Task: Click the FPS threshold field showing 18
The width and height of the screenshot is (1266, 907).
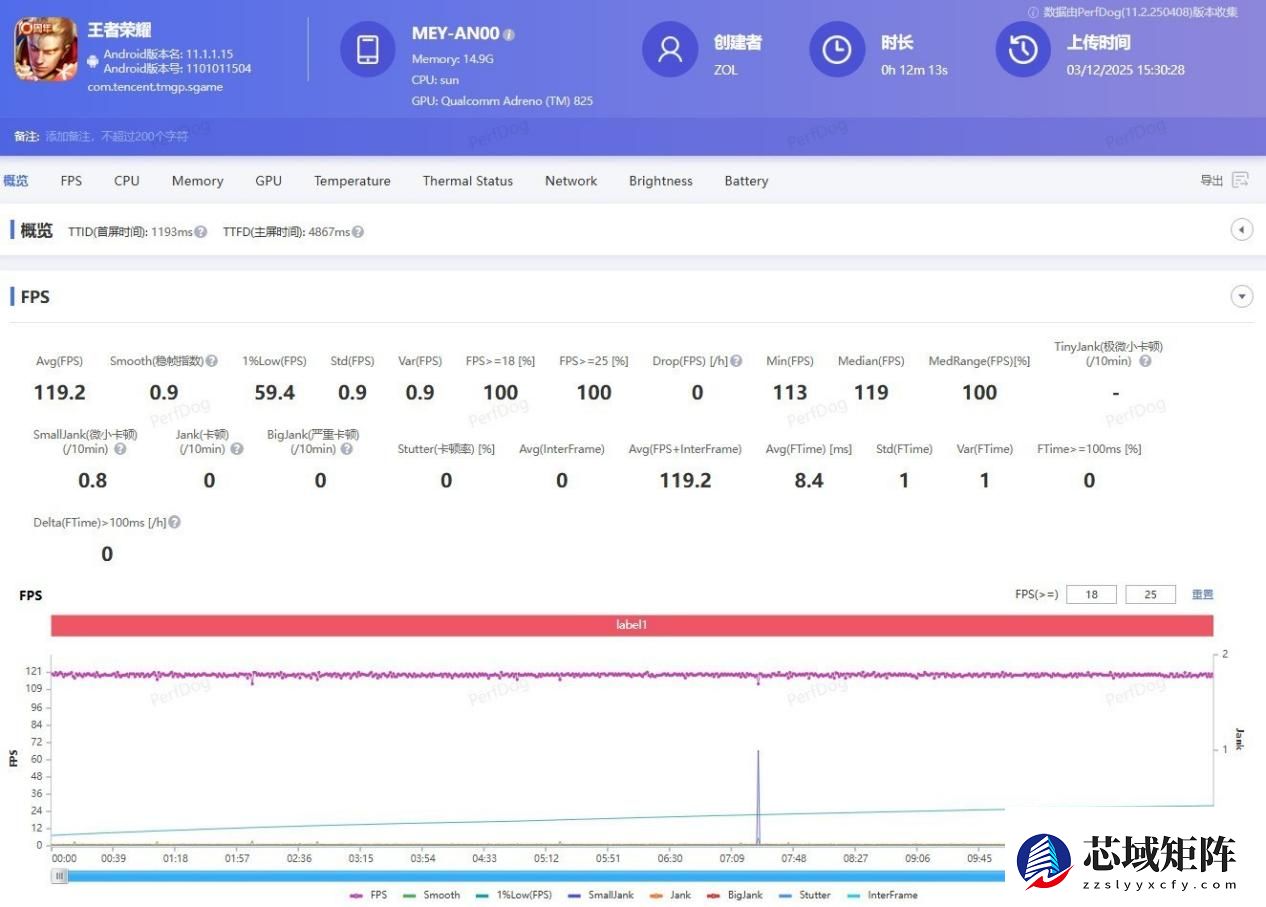Action: coord(1091,594)
